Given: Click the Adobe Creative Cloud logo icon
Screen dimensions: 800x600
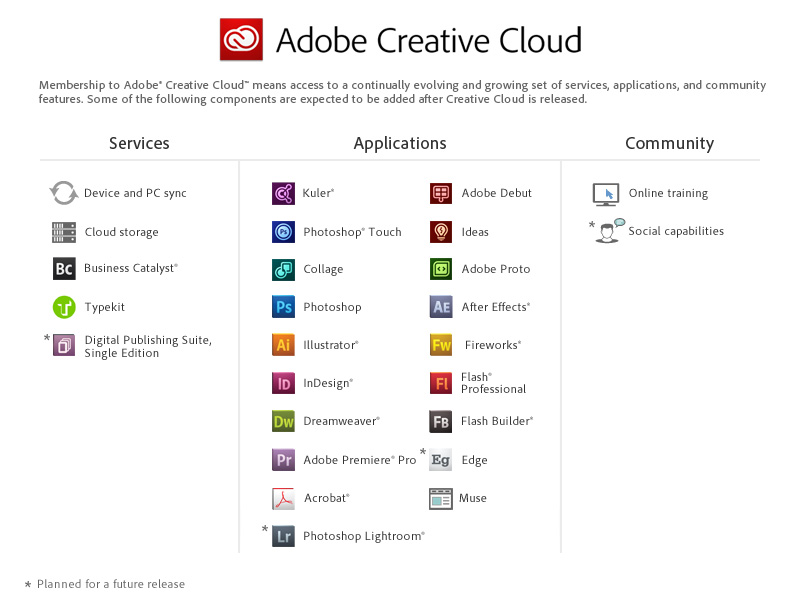Looking at the screenshot, I should pyautogui.click(x=241, y=39).
